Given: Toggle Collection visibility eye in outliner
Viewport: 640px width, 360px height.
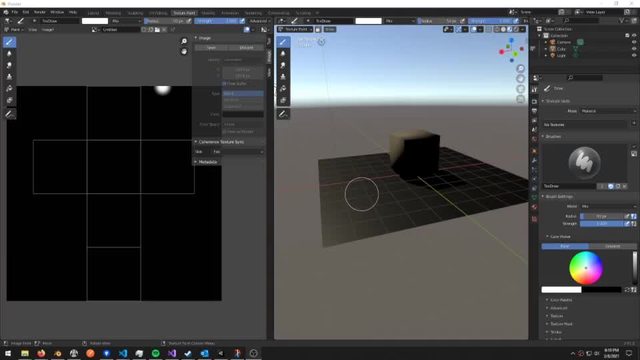Looking at the screenshot, I should [x=634, y=36].
